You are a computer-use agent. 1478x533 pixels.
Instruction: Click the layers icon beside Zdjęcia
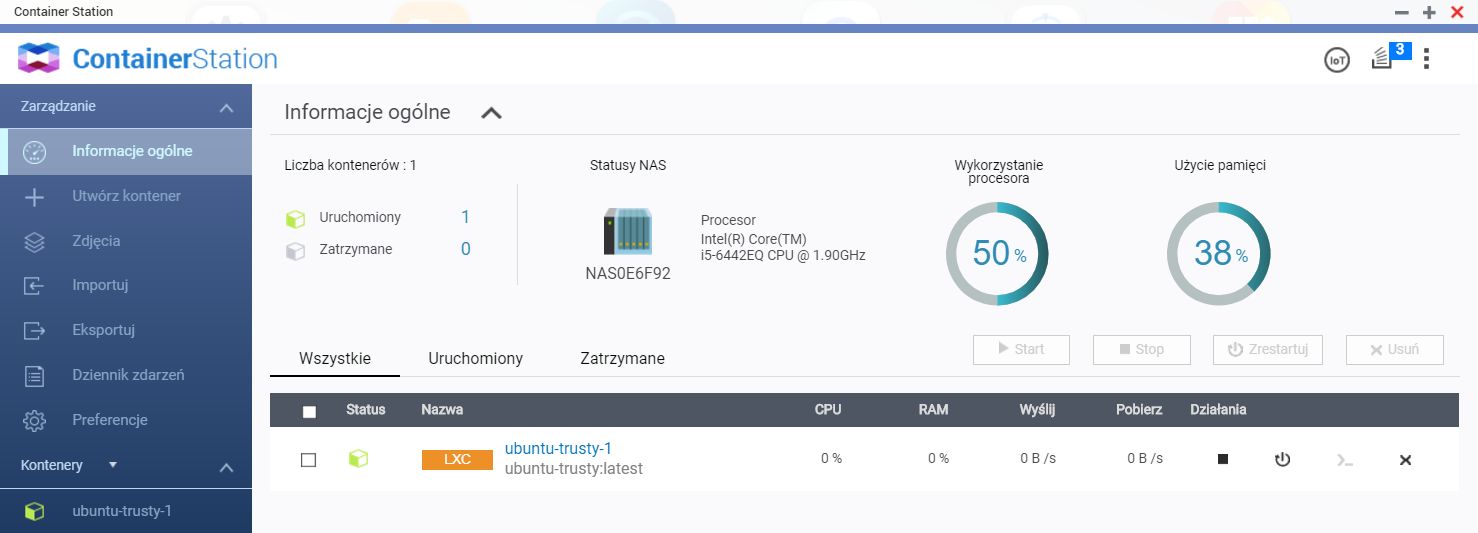(x=34, y=241)
